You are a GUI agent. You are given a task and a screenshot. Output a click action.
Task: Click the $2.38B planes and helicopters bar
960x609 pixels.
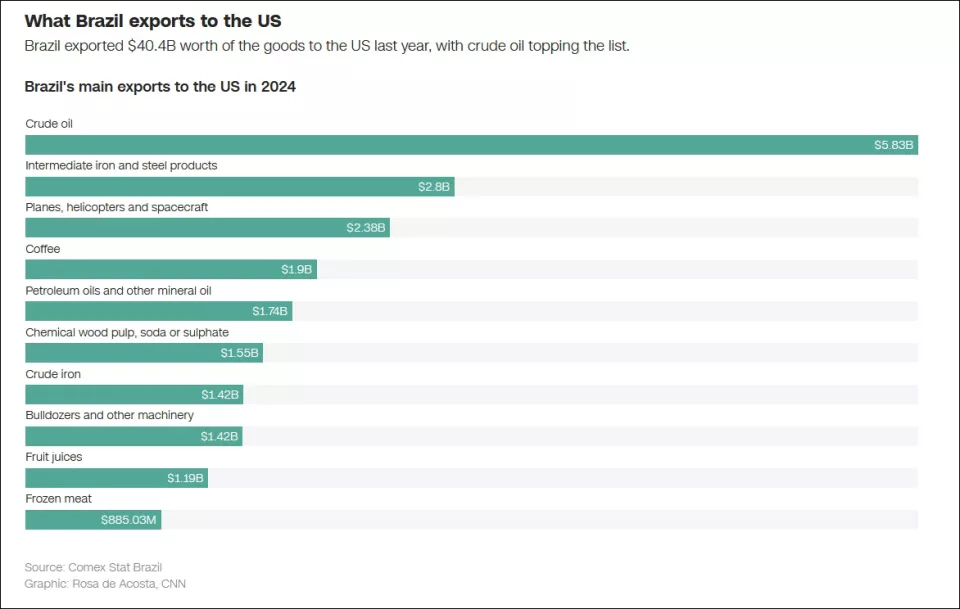coord(208,228)
